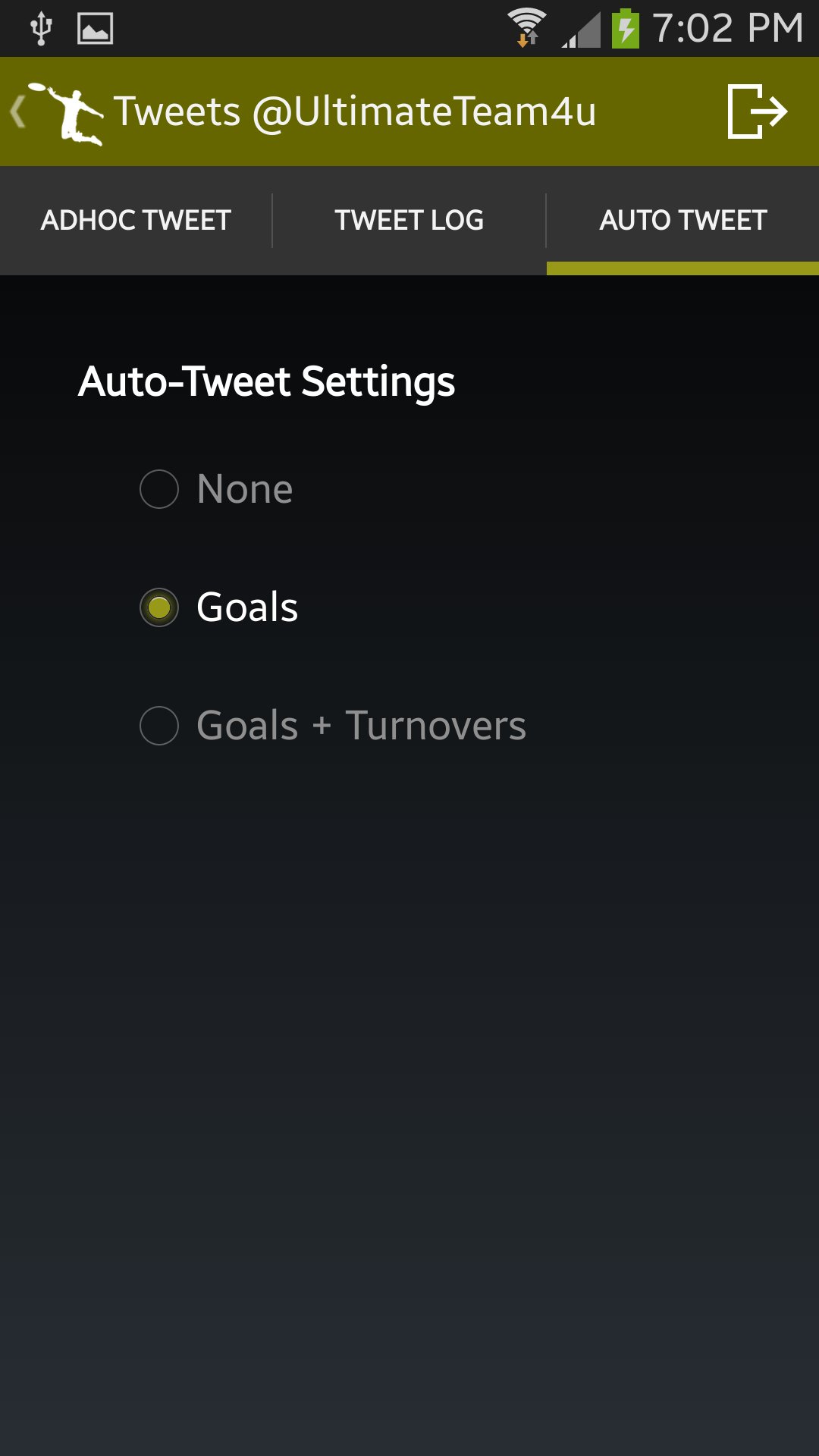
Task: Tap the Auto-Tweet Settings heading
Action: coord(267,381)
